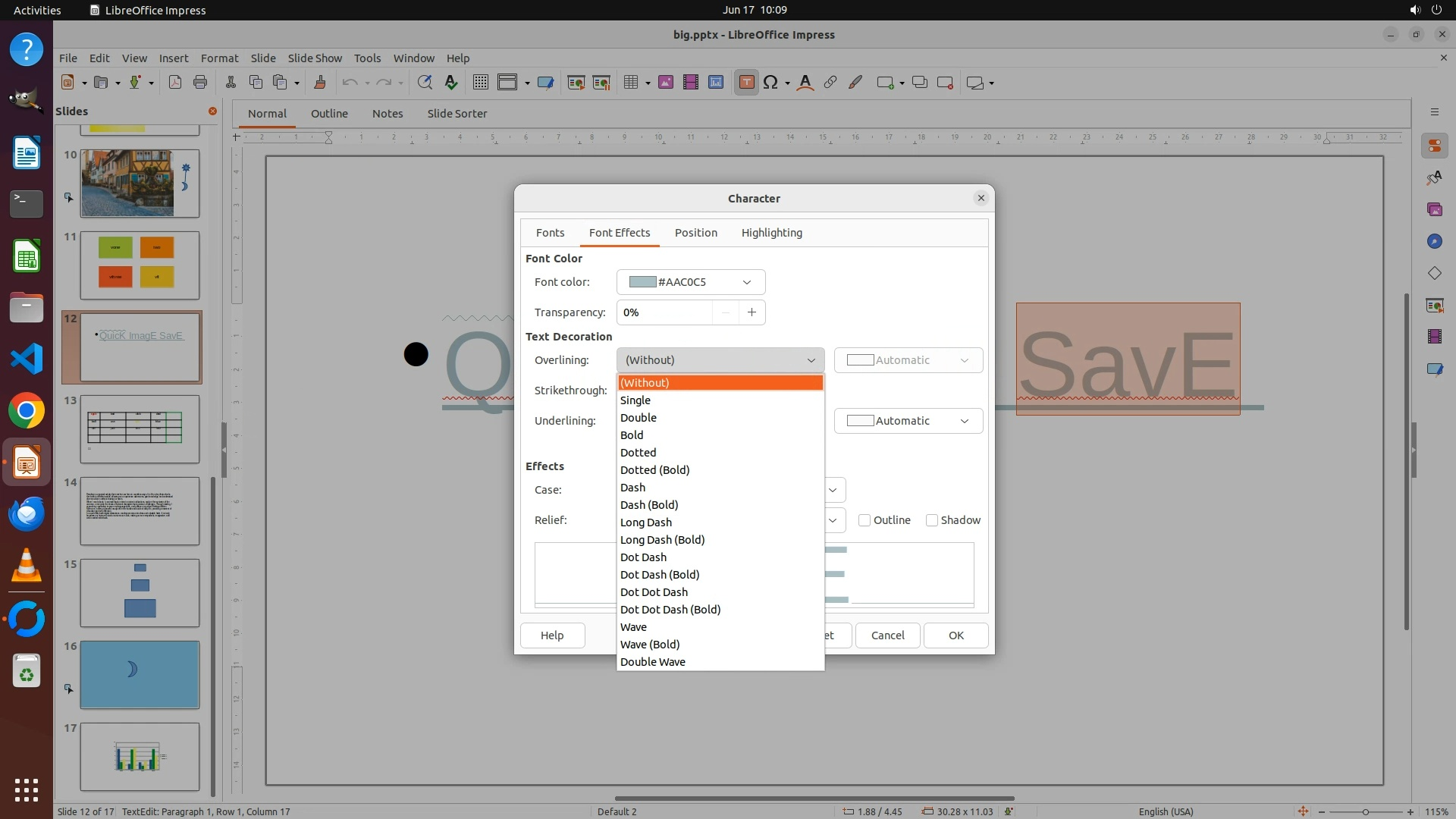Select Double Wave from overlining list
1456x819 pixels.
(x=653, y=662)
